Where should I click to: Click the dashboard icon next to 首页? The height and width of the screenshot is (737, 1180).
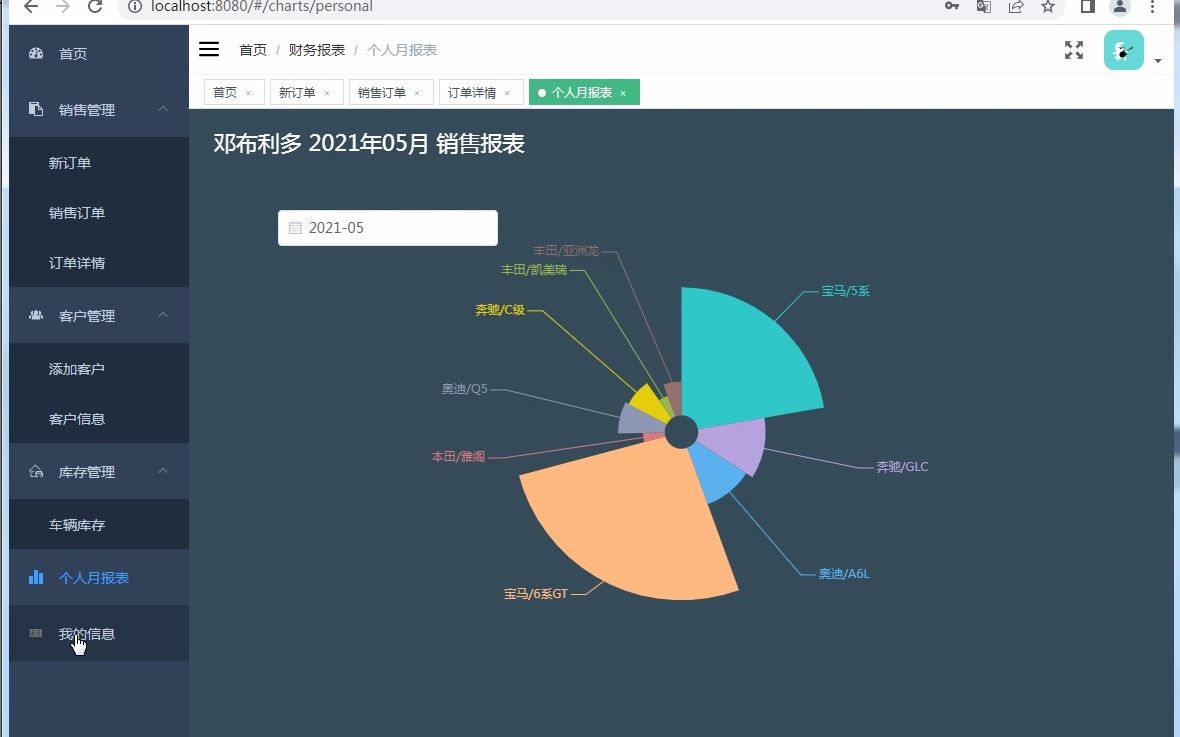click(x=35, y=53)
